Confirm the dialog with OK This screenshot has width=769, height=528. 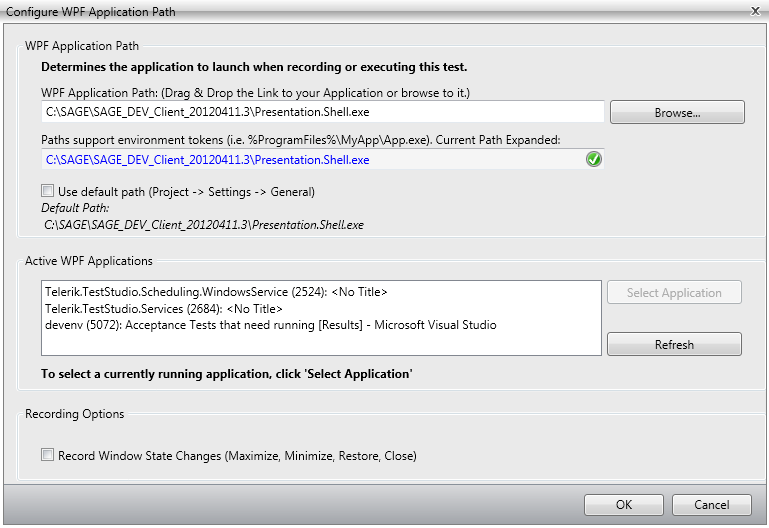[624, 504]
